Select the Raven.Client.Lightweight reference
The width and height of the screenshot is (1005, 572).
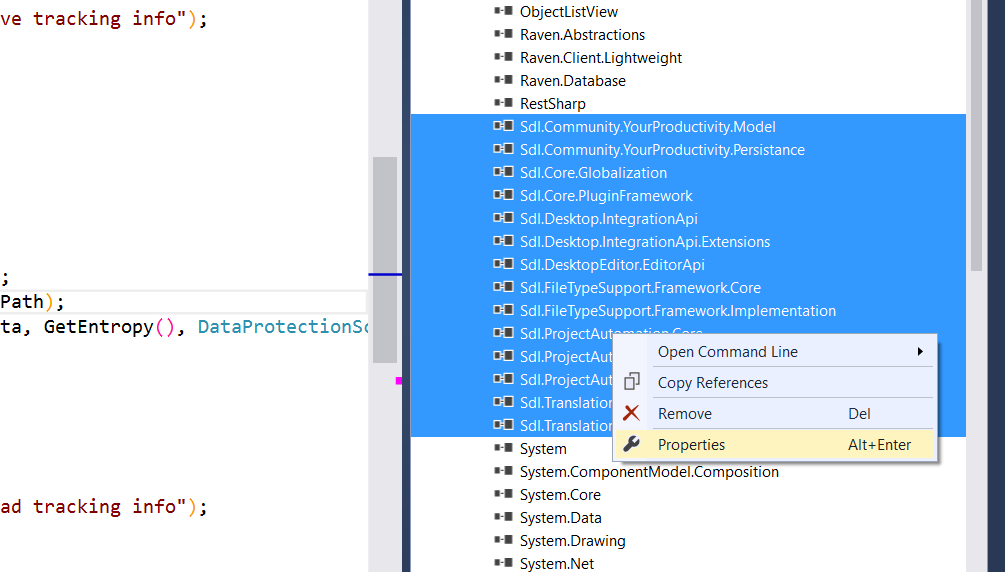coord(601,58)
